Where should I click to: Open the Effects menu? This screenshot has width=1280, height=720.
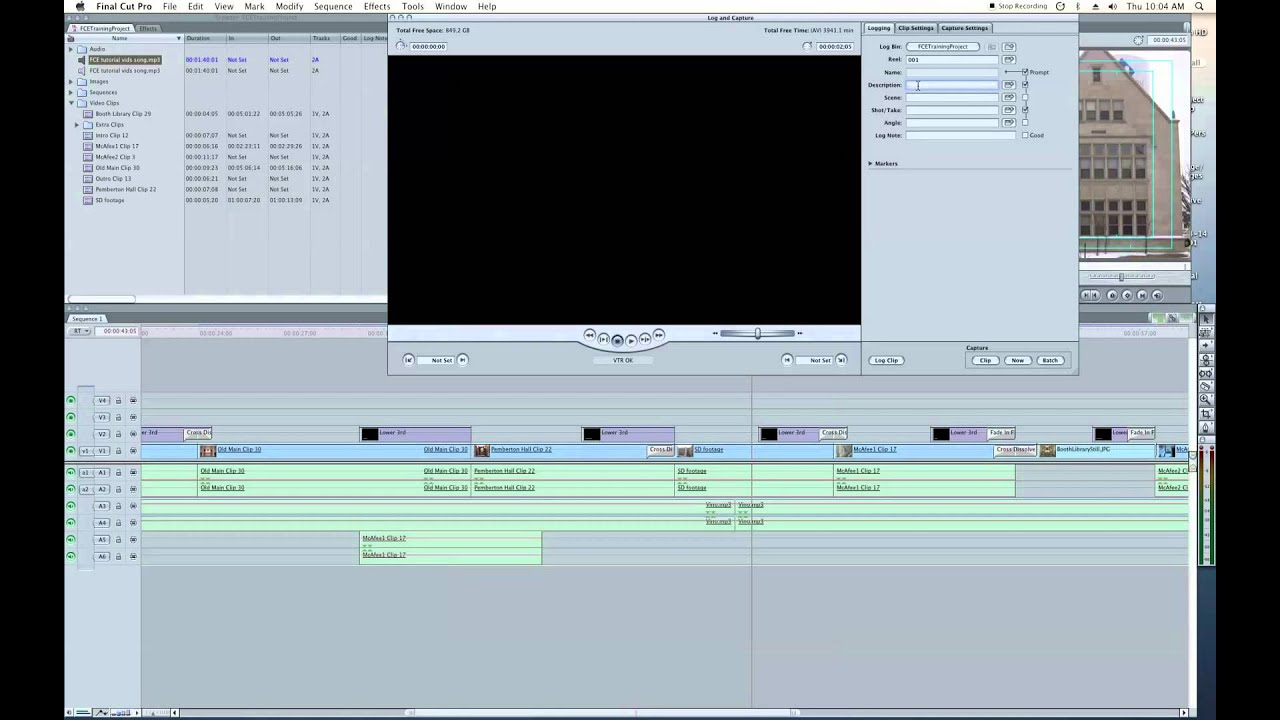377,6
